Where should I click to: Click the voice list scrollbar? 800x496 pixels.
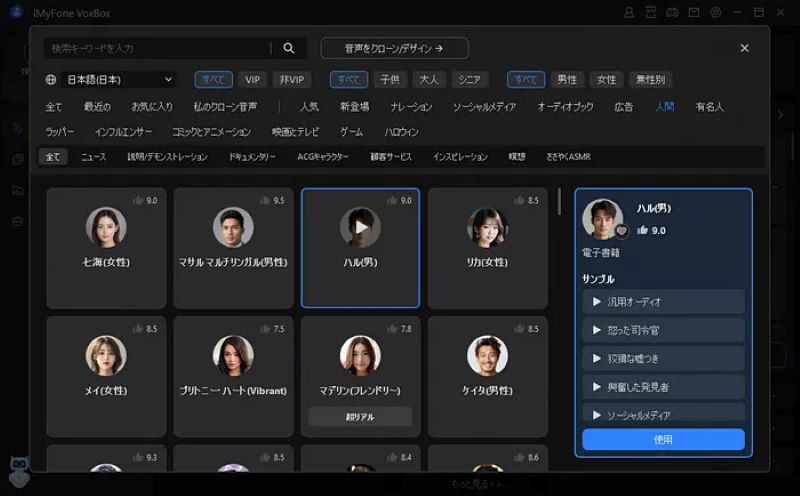point(559,202)
